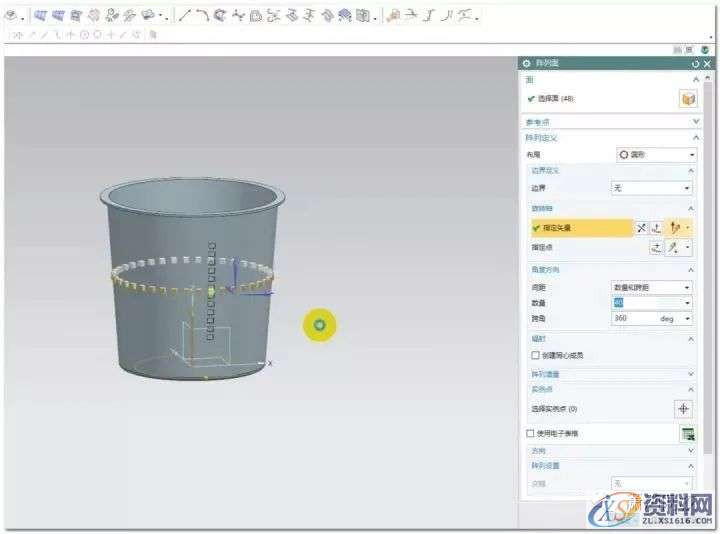Click the select instance point crosshair icon
Viewport: 720px width, 534px height.
[x=684, y=408]
